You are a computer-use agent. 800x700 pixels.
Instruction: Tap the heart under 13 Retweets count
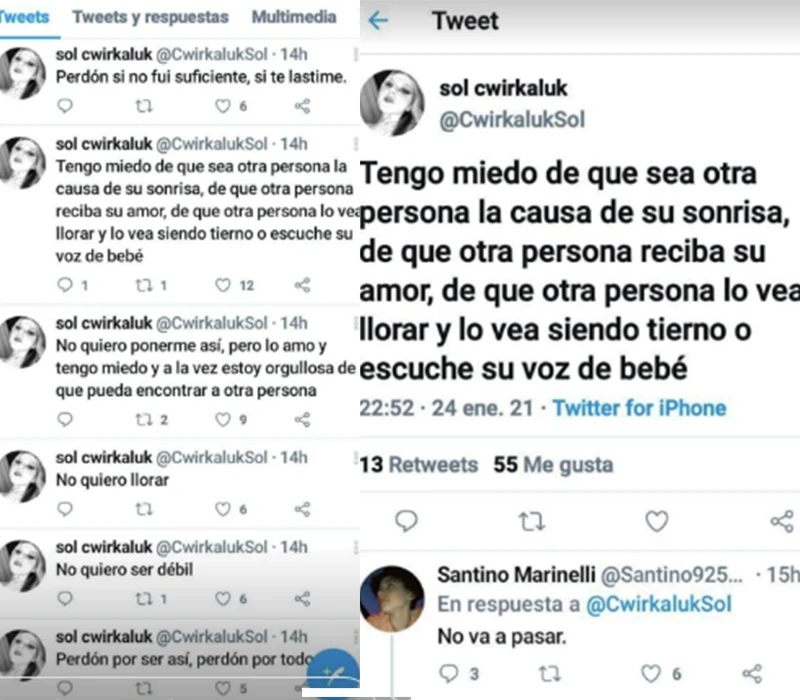point(657,521)
